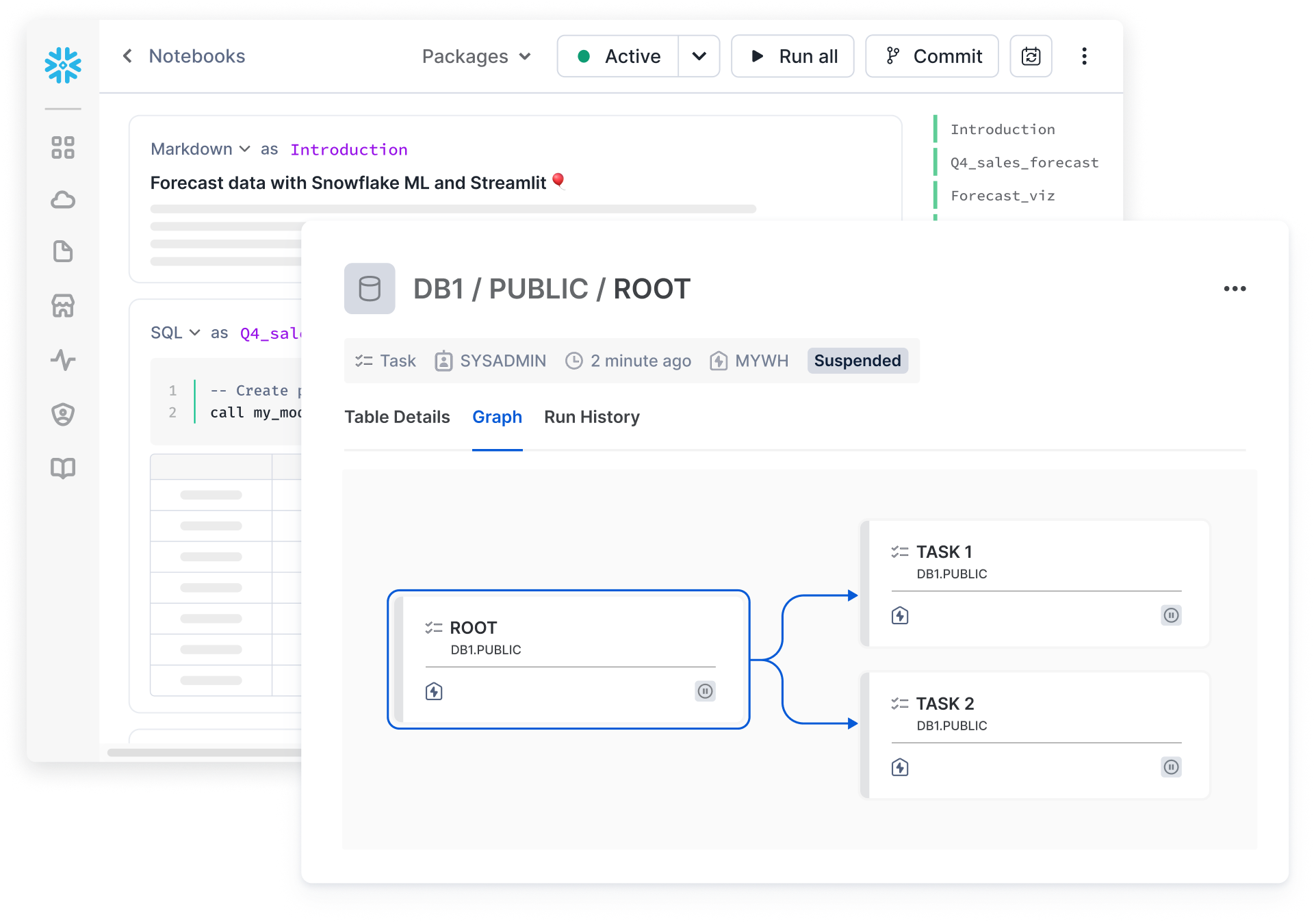1316x924 pixels.
Task: Toggle the pause button on ROOT task
Action: (x=705, y=691)
